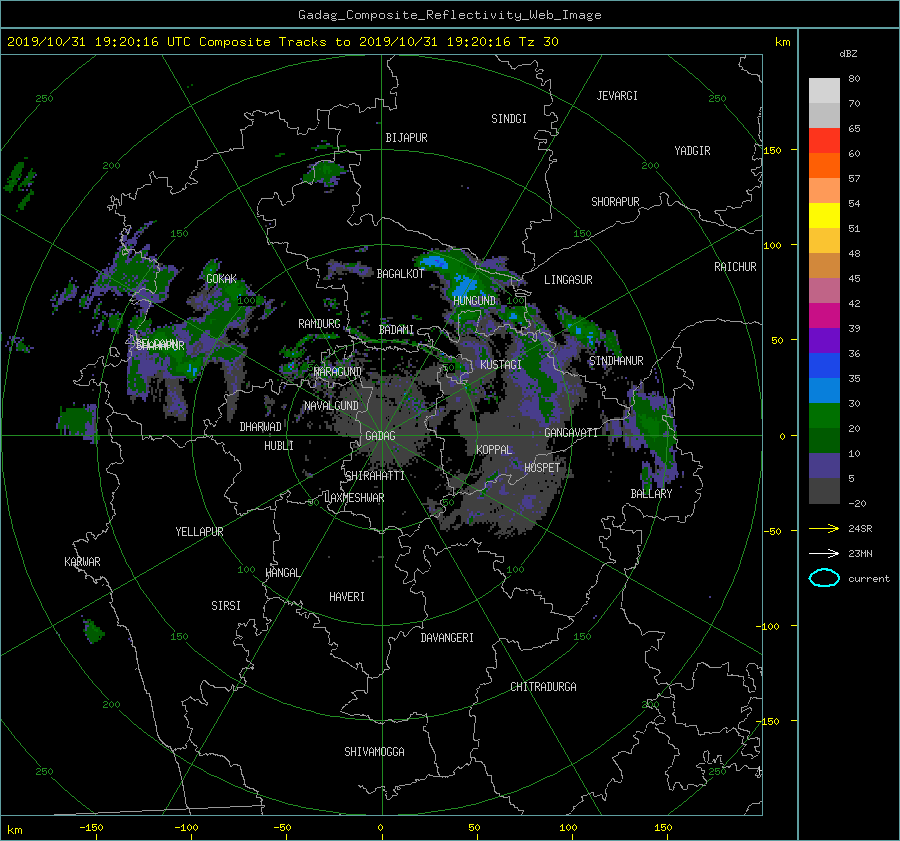Click the HANGAL city label
Viewport: 900px width, 841px height.
282,573
